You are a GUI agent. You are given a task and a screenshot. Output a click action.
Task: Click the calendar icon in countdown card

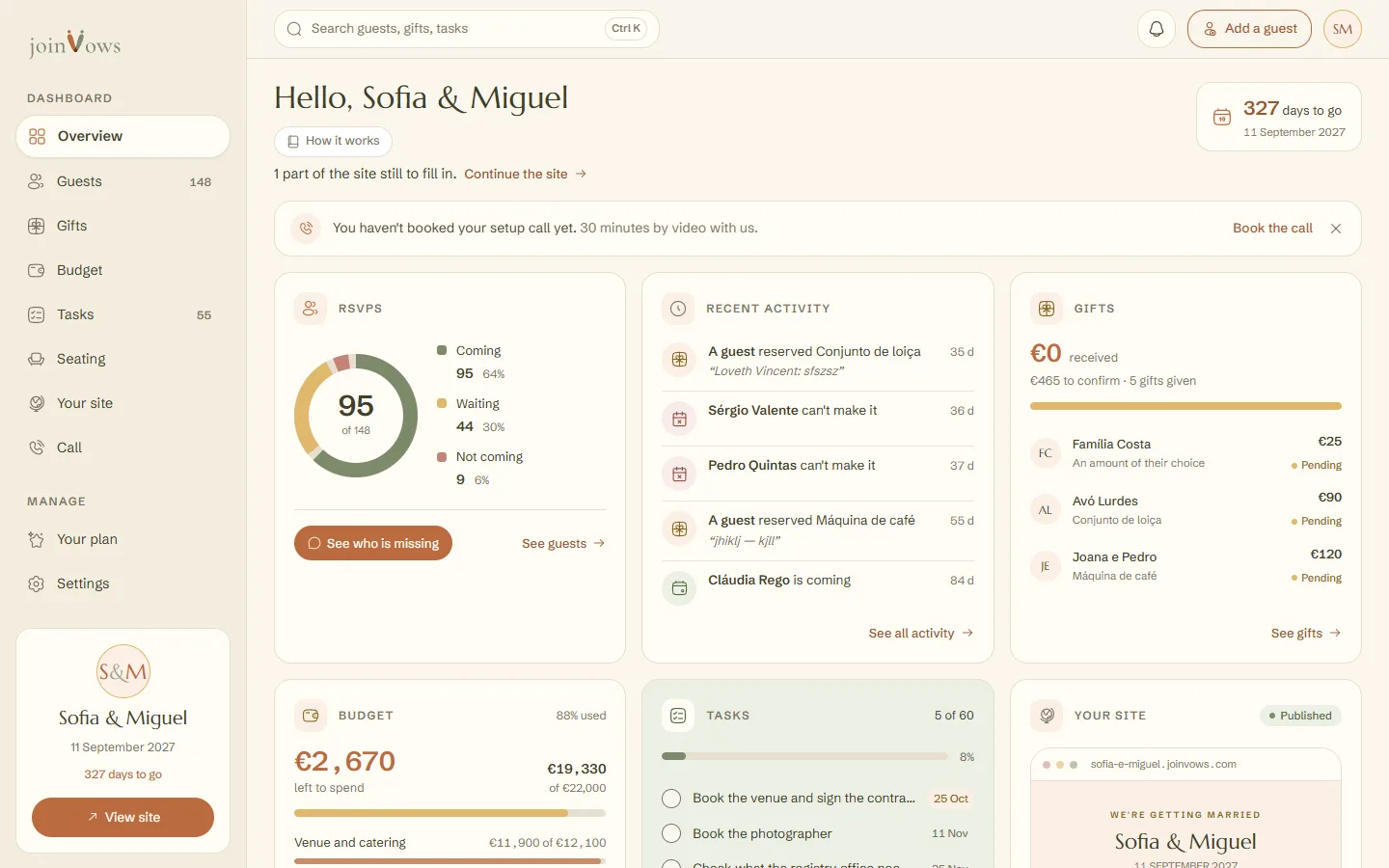click(1222, 117)
